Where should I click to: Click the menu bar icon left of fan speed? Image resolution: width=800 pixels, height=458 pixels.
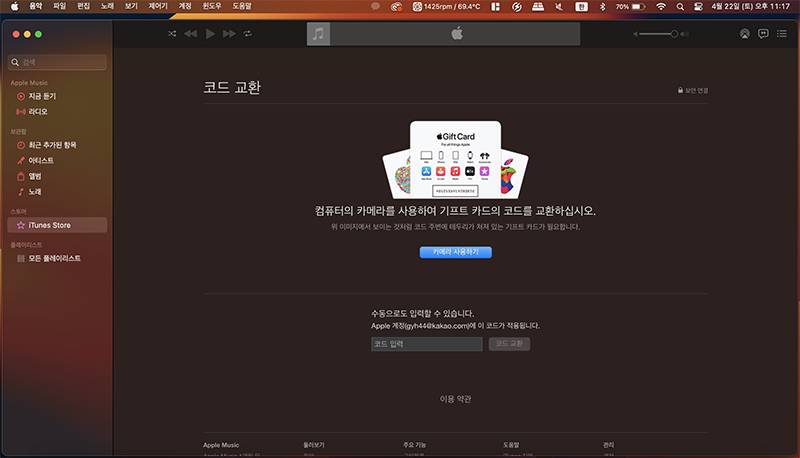point(396,6)
